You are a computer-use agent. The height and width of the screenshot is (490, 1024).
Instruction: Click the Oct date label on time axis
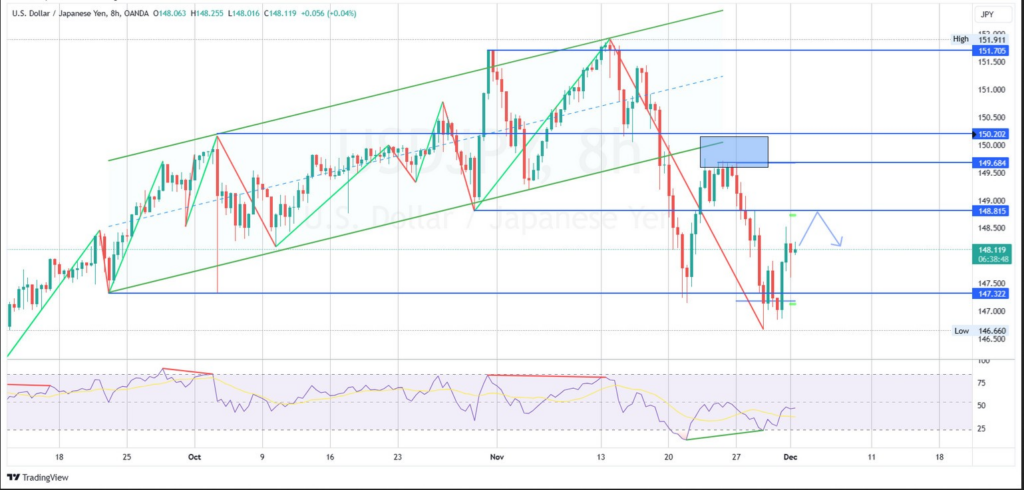pyautogui.click(x=195, y=455)
